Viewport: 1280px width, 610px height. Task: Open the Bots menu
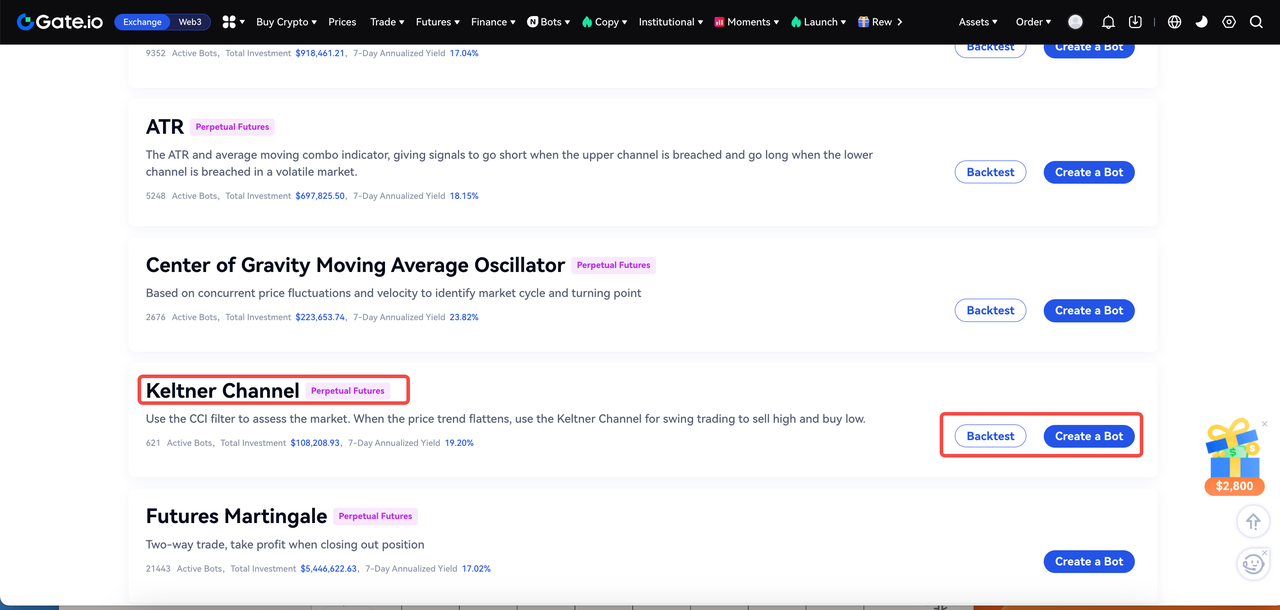click(546, 22)
